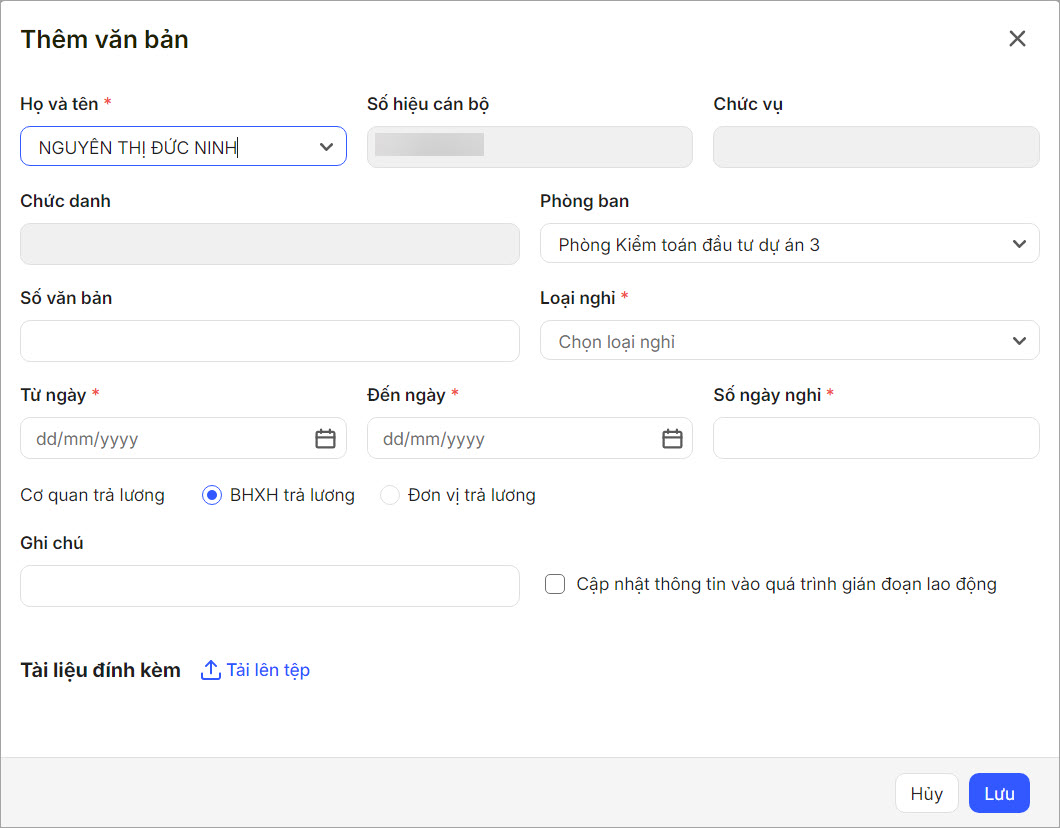Focus the Số văn bản input field
This screenshot has height=828, width=1060.
coord(269,341)
